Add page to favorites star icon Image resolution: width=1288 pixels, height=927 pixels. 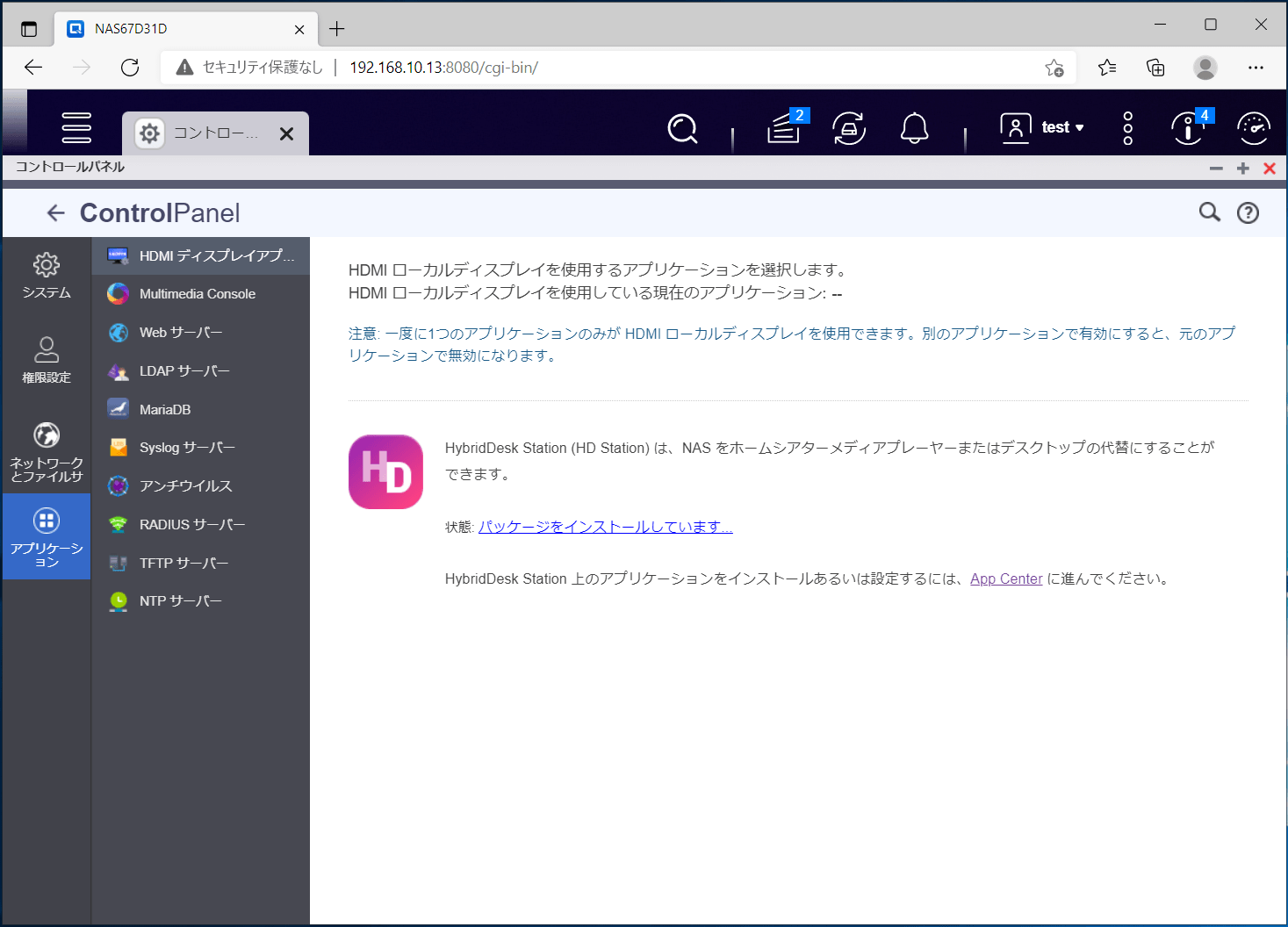1054,68
